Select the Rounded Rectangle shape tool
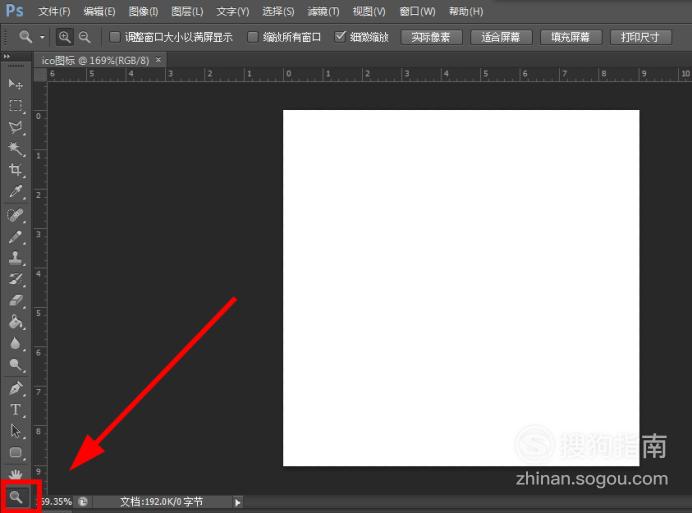 click(15, 453)
